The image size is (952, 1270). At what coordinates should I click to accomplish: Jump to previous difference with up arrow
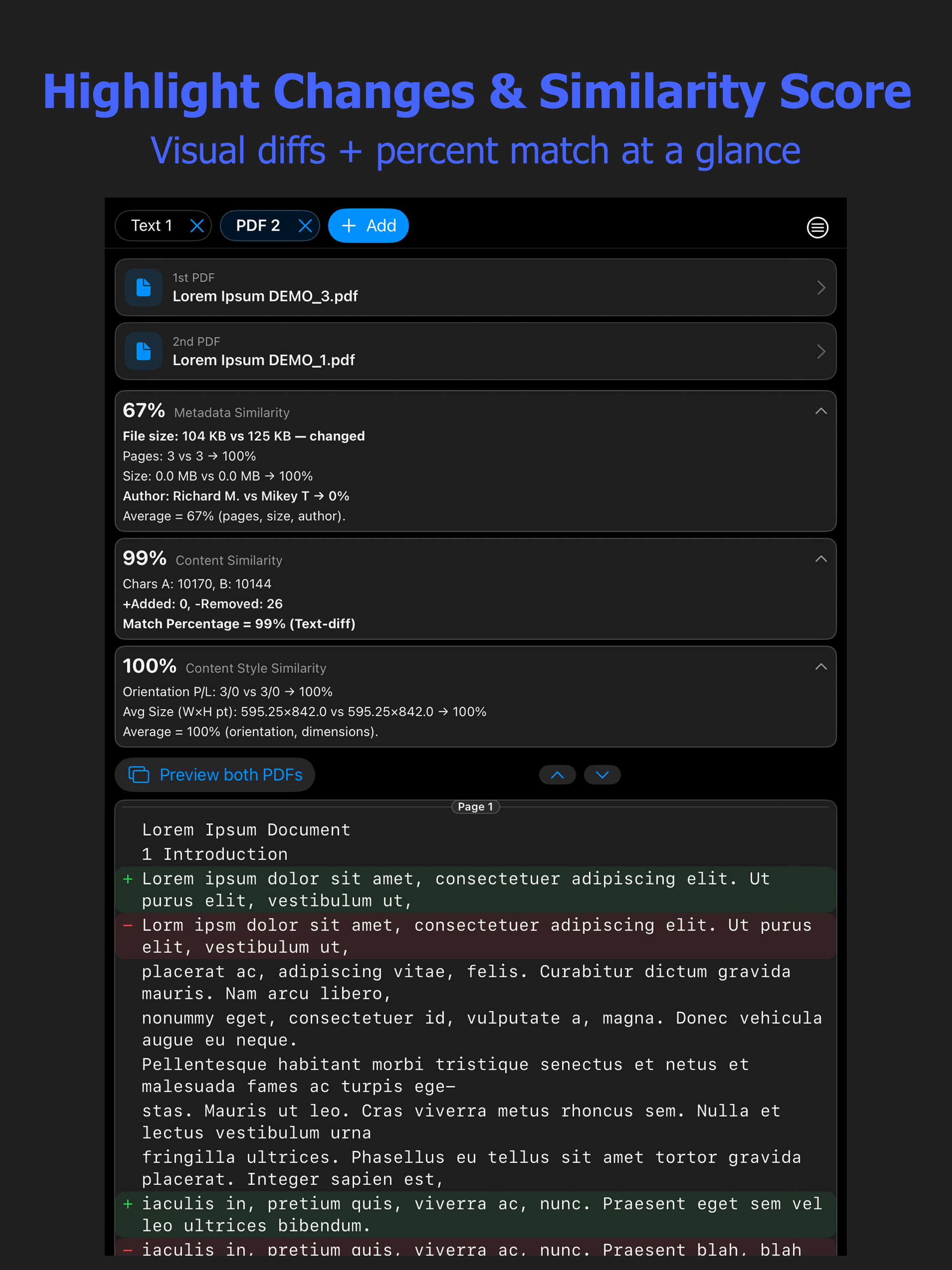(x=557, y=774)
